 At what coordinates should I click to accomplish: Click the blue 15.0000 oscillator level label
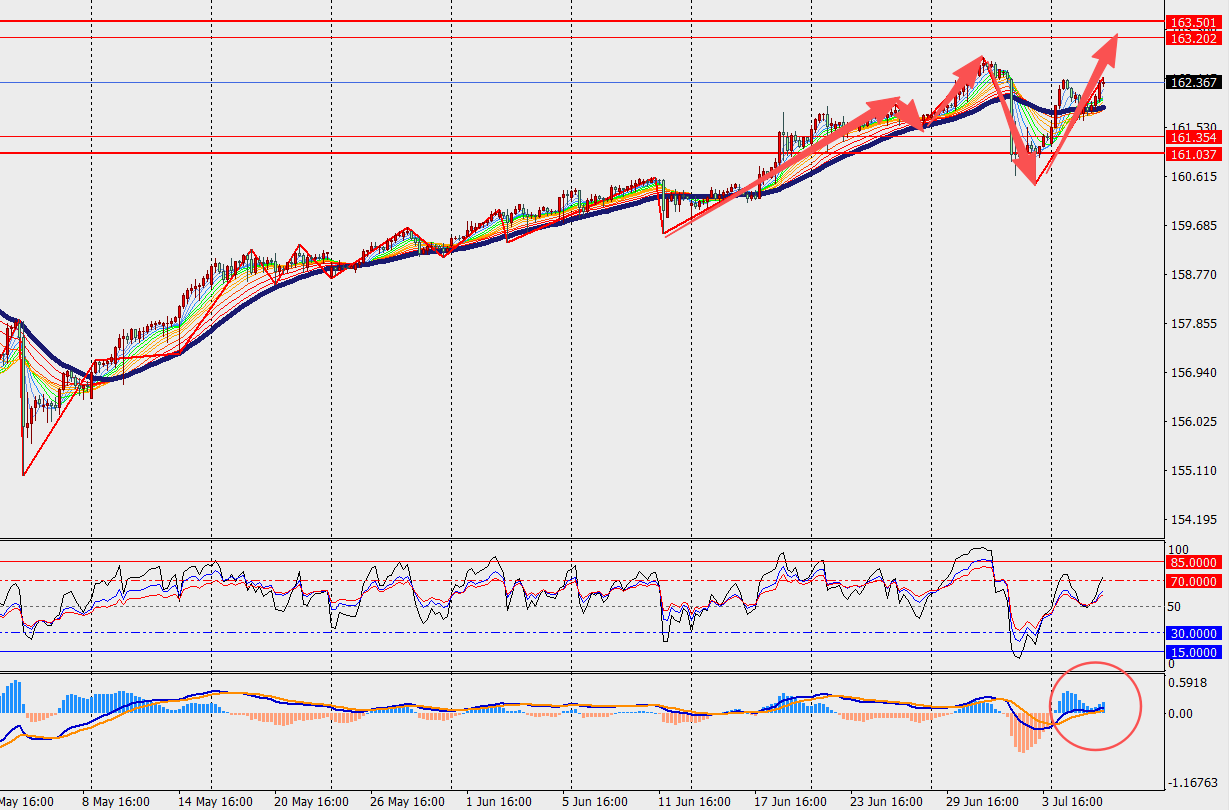point(1193,653)
